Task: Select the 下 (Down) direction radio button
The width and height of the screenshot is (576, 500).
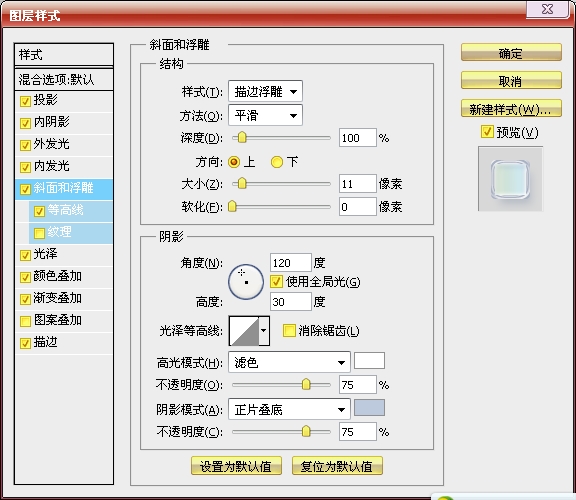Action: click(277, 162)
